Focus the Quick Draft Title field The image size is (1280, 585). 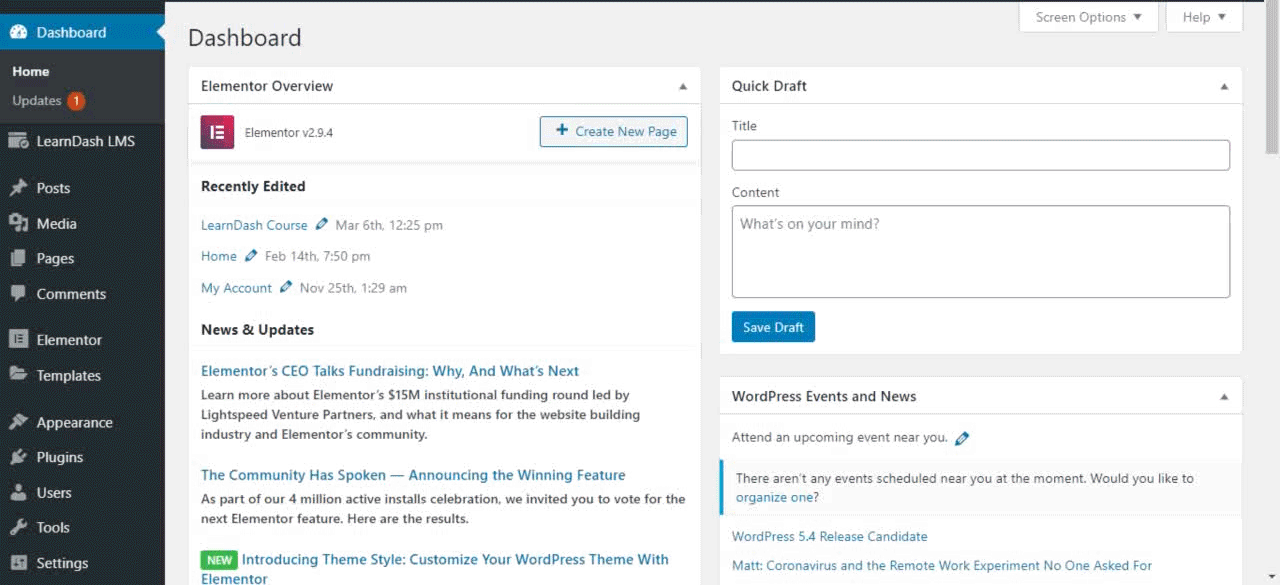coord(981,155)
